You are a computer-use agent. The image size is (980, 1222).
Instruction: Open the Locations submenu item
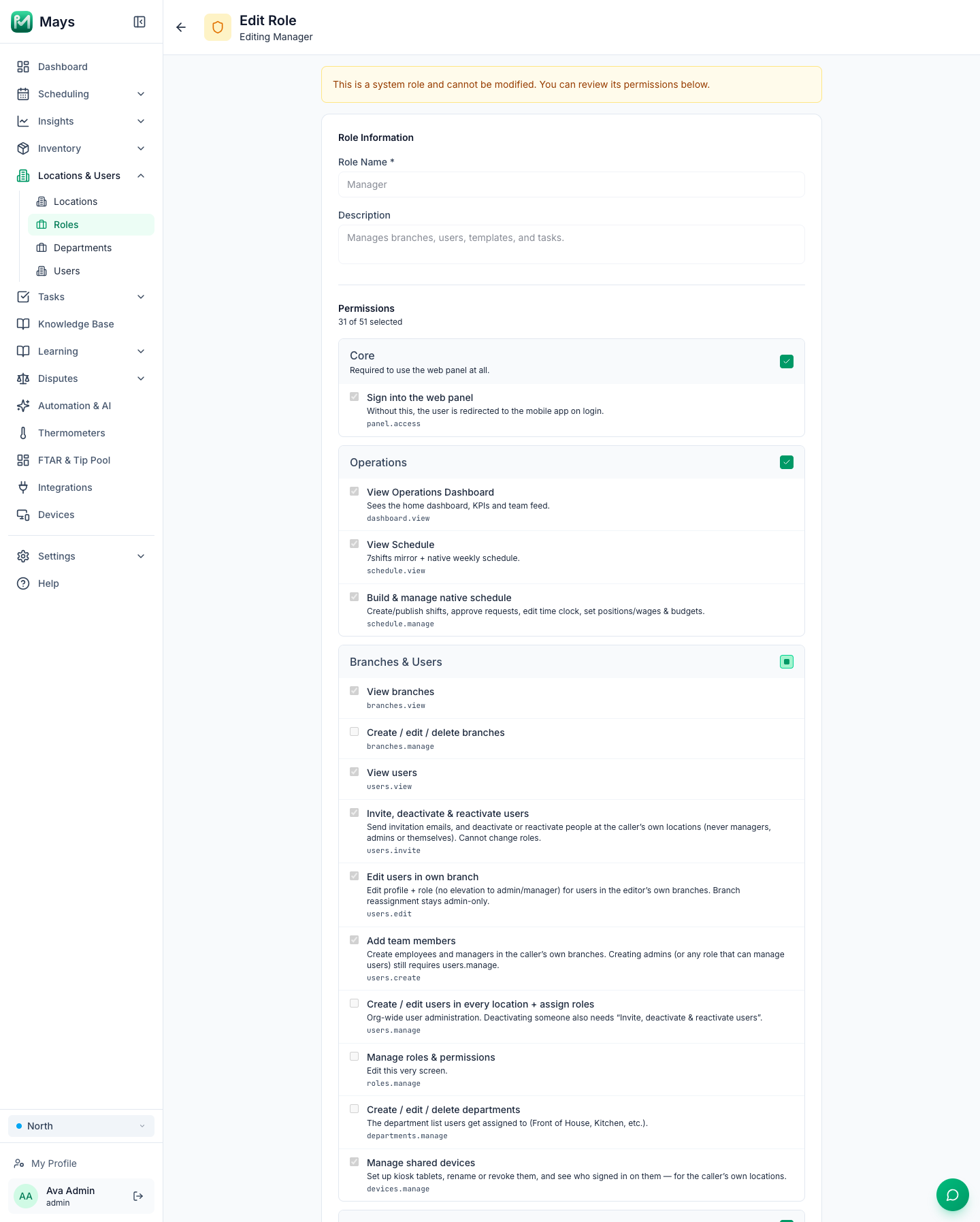tap(91, 202)
